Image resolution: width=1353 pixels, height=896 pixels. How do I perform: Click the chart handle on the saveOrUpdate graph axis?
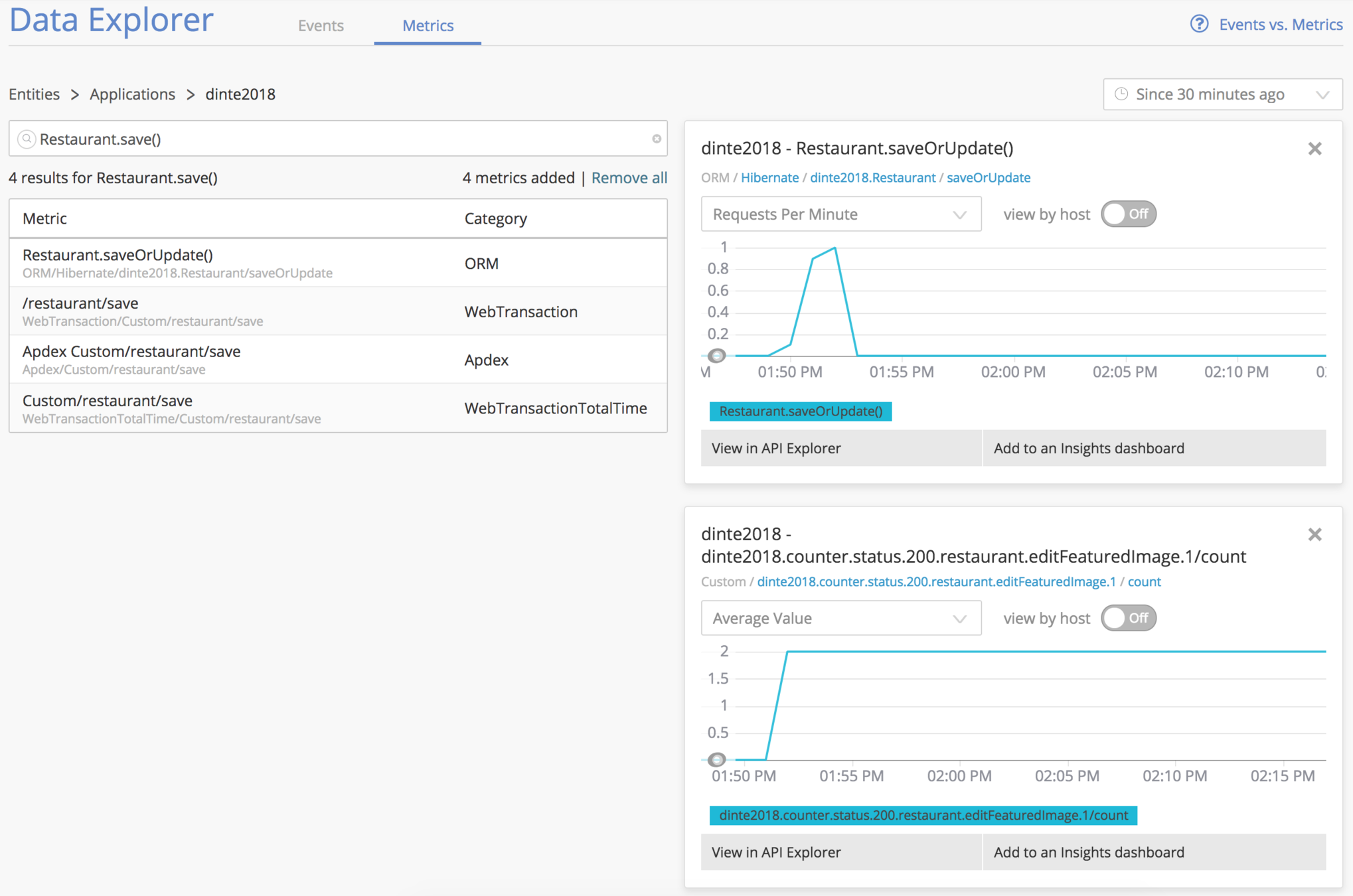click(x=716, y=356)
